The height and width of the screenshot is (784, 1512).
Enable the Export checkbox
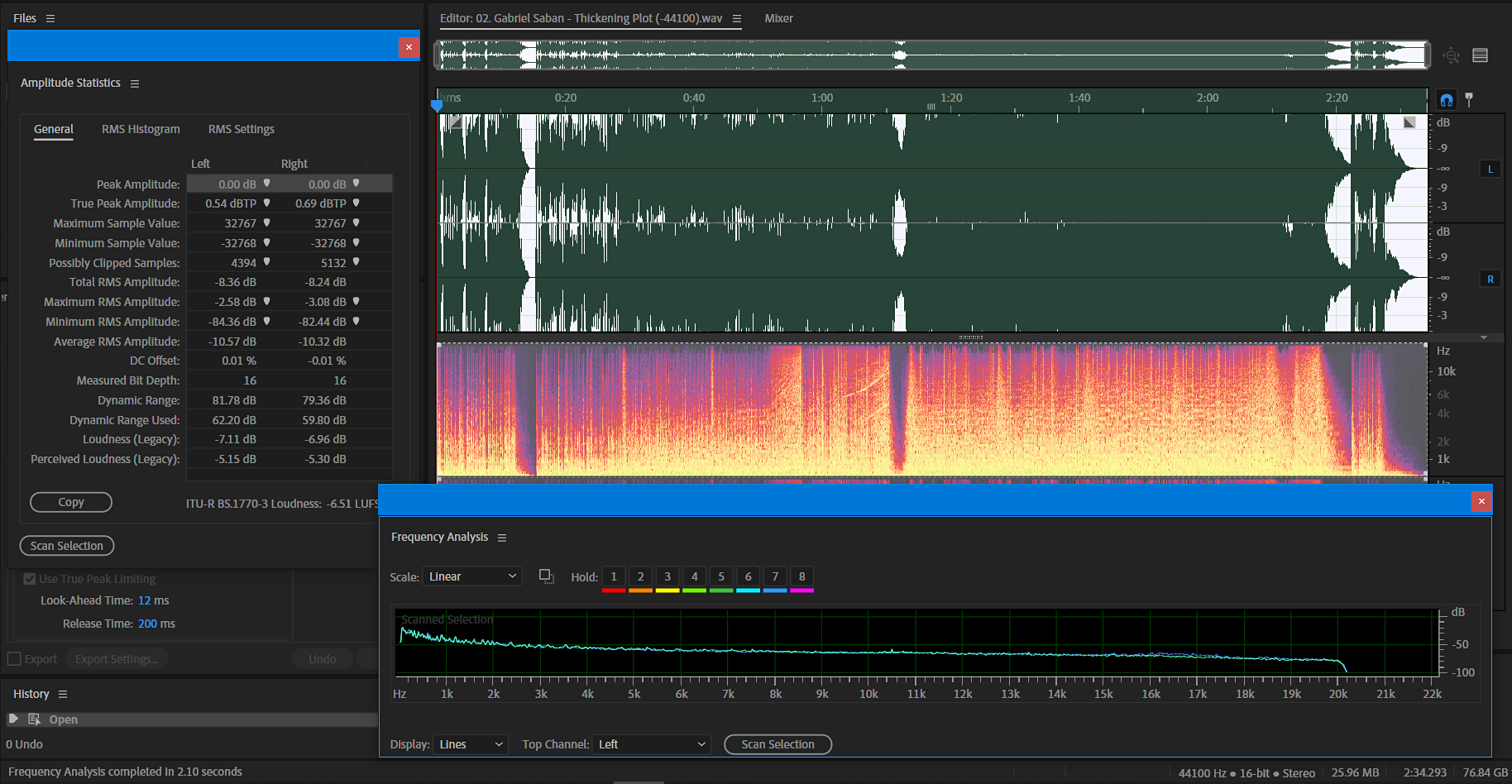13,658
